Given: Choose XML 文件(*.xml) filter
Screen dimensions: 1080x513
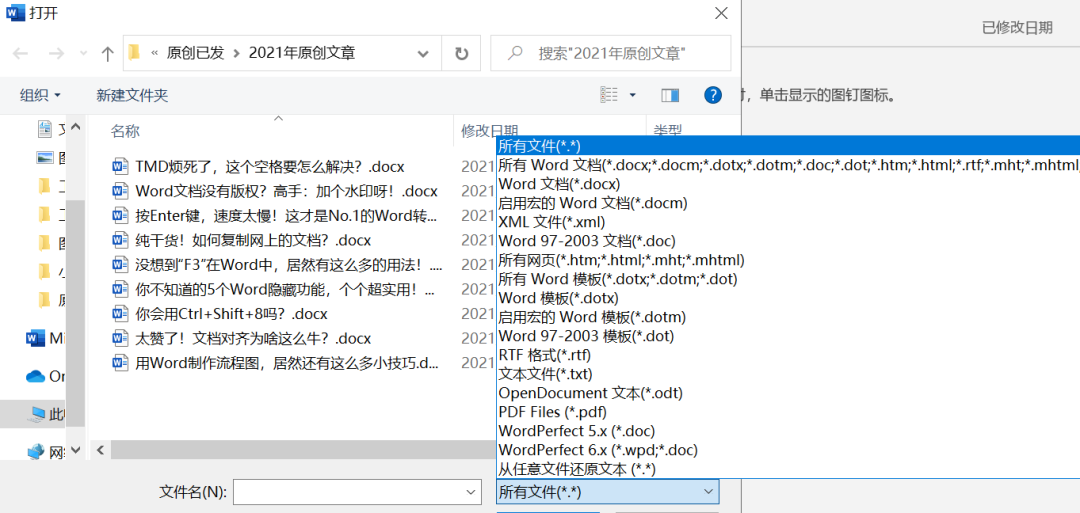Looking at the screenshot, I should [788, 222].
